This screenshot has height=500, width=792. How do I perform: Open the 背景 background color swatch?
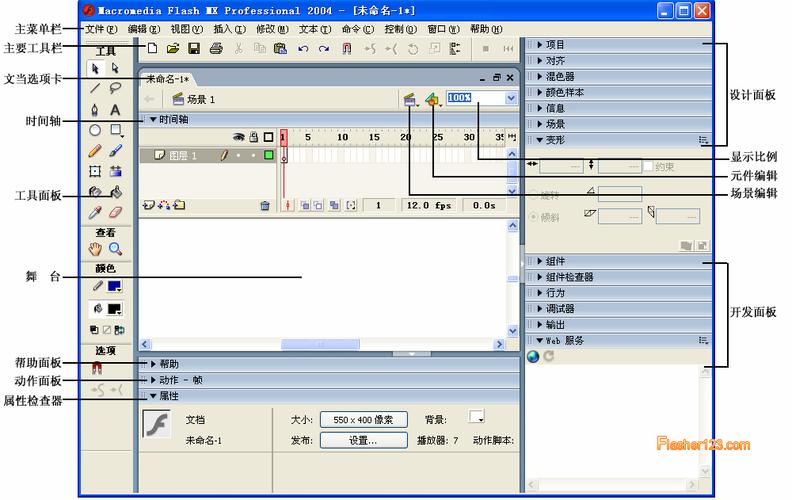point(477,417)
